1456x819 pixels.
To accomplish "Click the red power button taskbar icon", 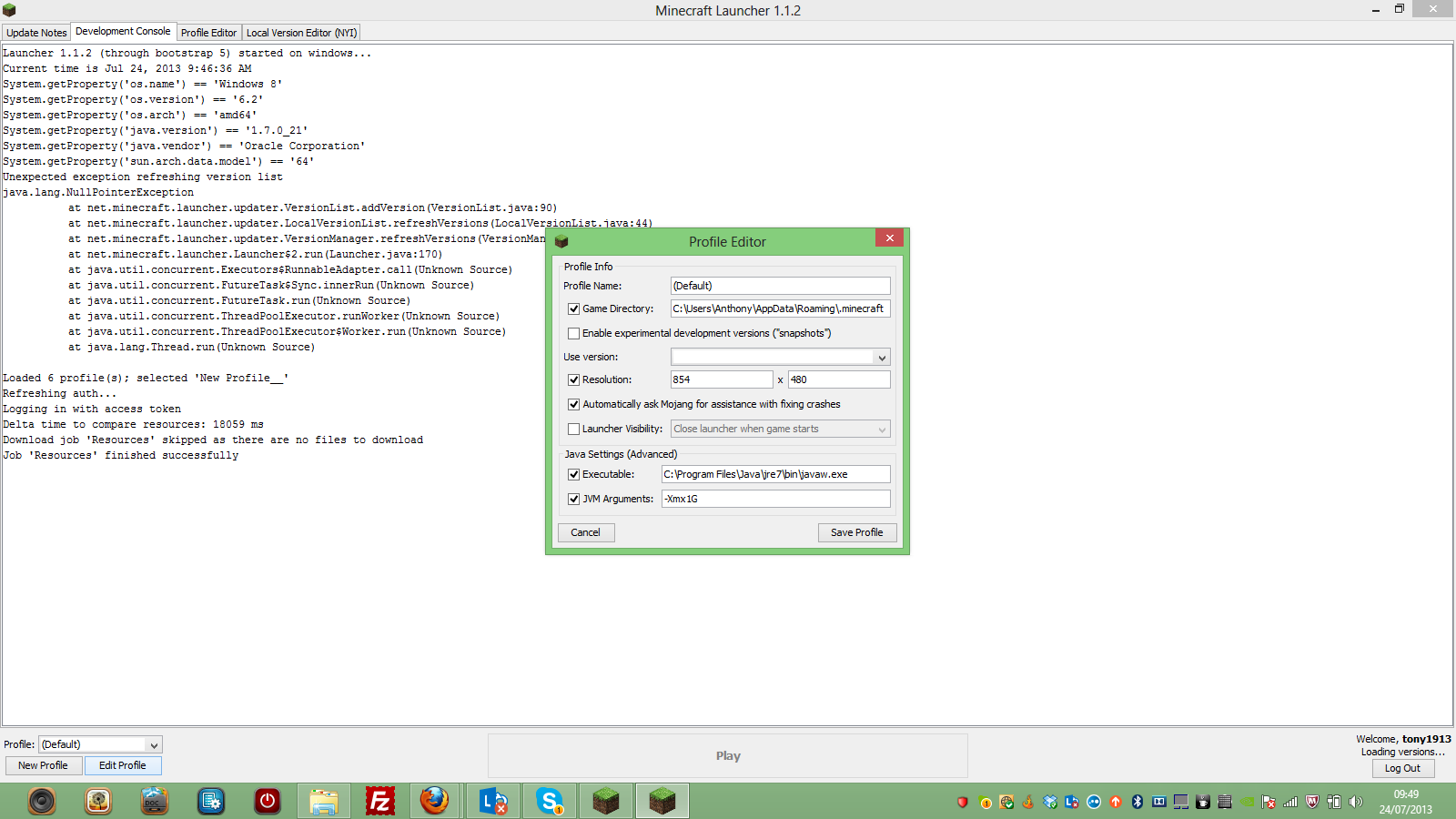I will [x=267, y=801].
